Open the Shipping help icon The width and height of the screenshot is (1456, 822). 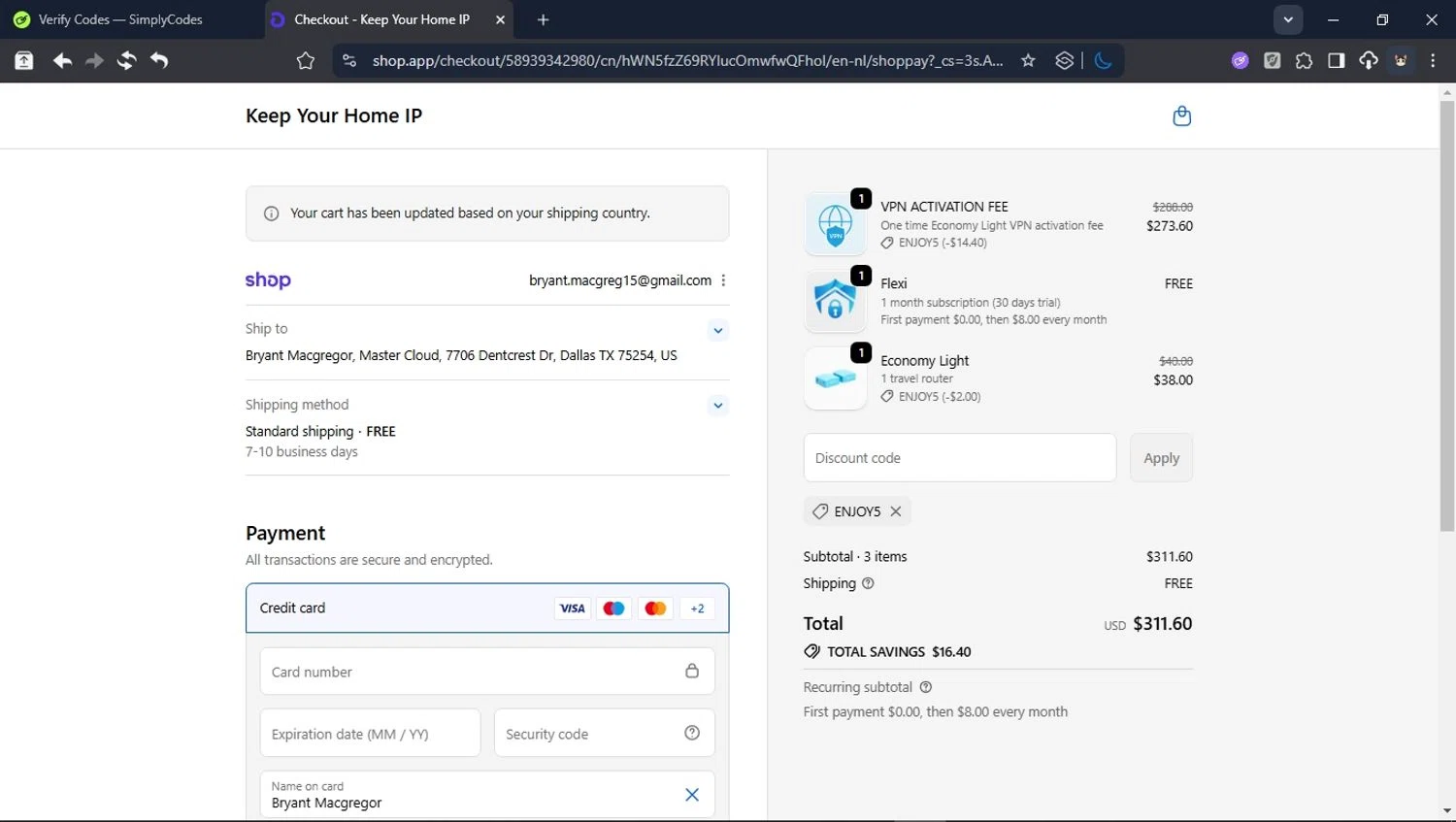[x=868, y=583]
